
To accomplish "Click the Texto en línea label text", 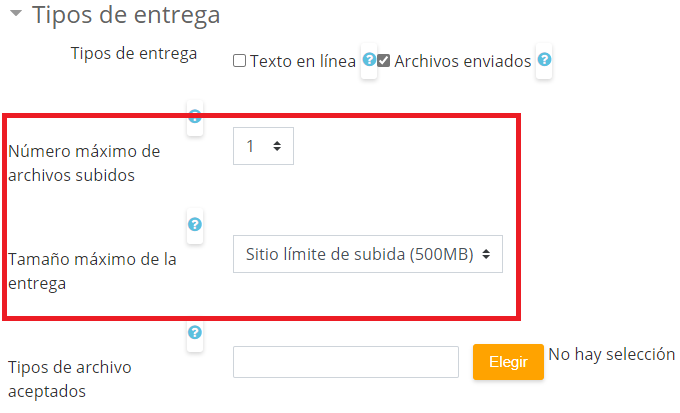I will coord(303,61).
